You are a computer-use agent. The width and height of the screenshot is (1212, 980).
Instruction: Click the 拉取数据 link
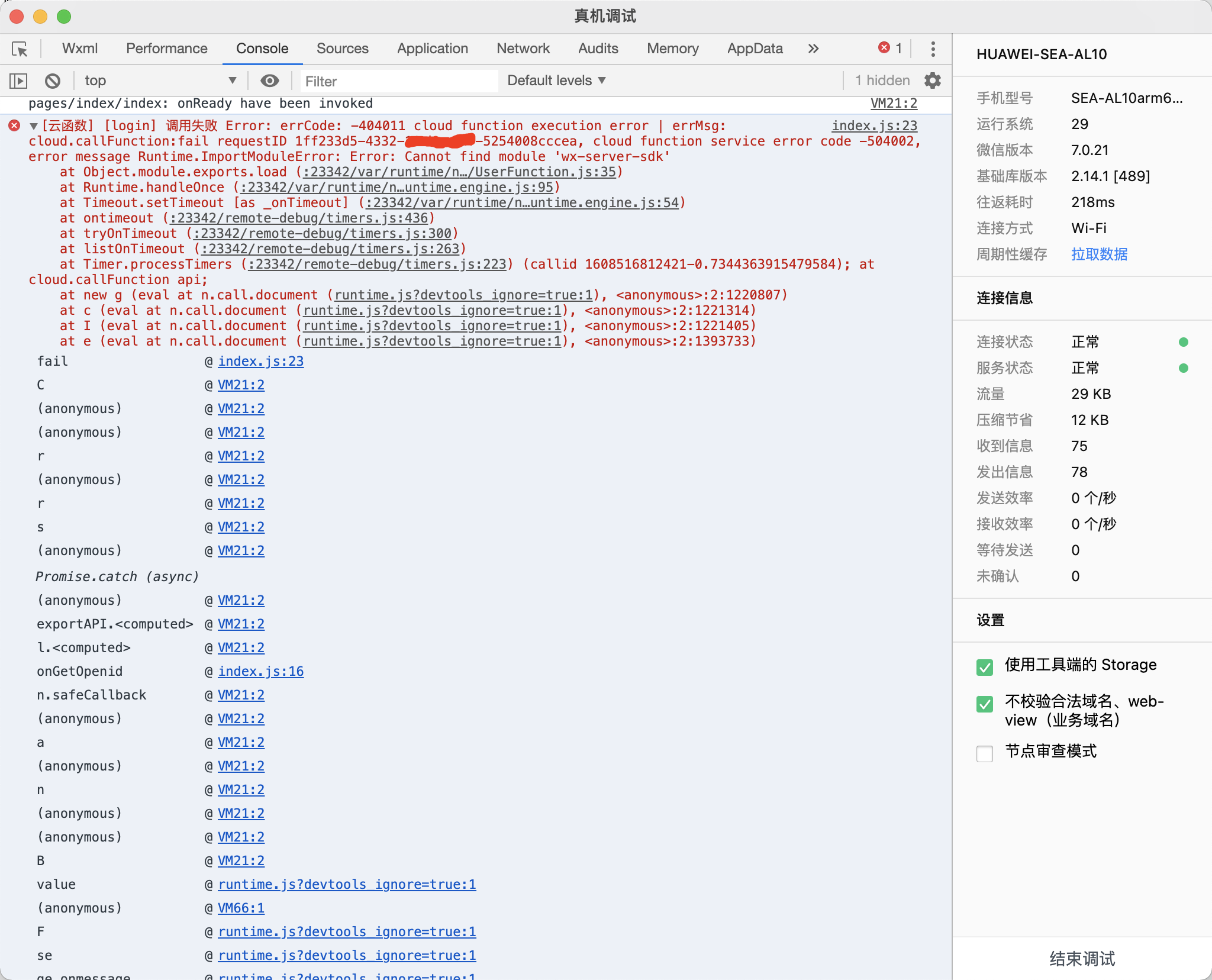[x=1099, y=254]
